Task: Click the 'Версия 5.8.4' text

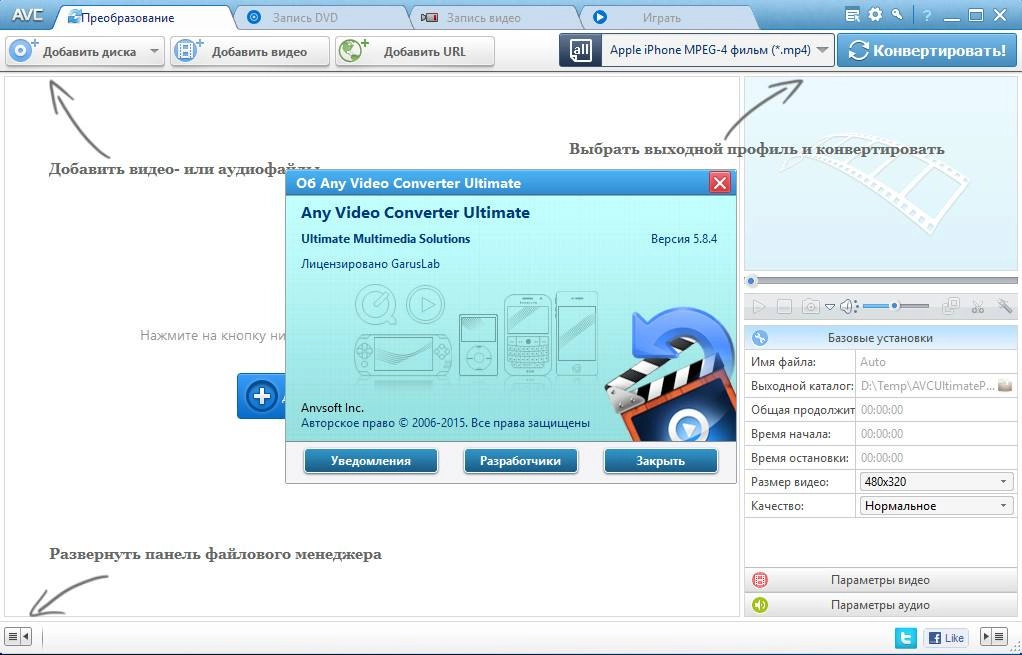Action: (684, 239)
